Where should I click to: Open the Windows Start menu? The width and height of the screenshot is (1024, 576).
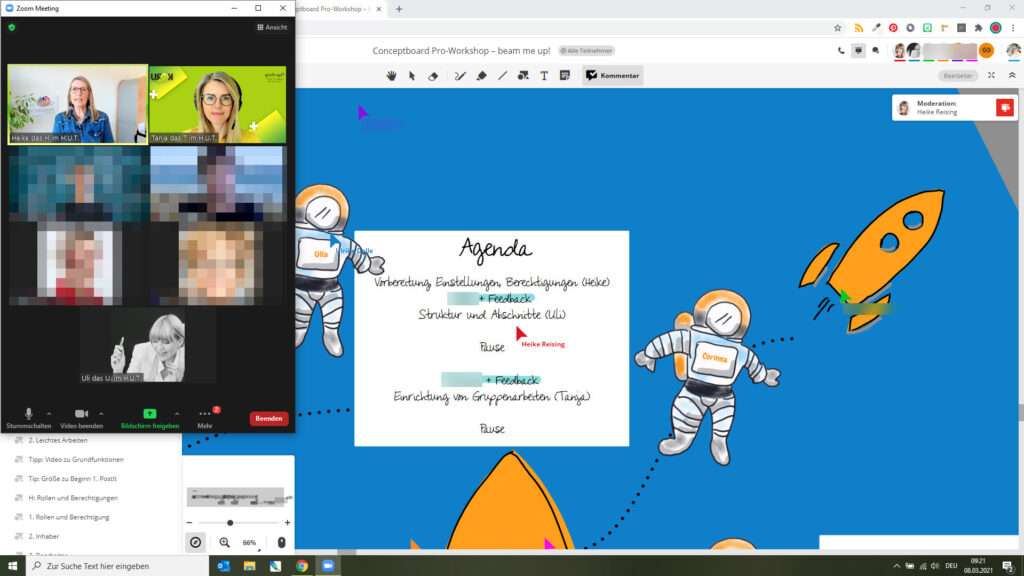[12, 566]
